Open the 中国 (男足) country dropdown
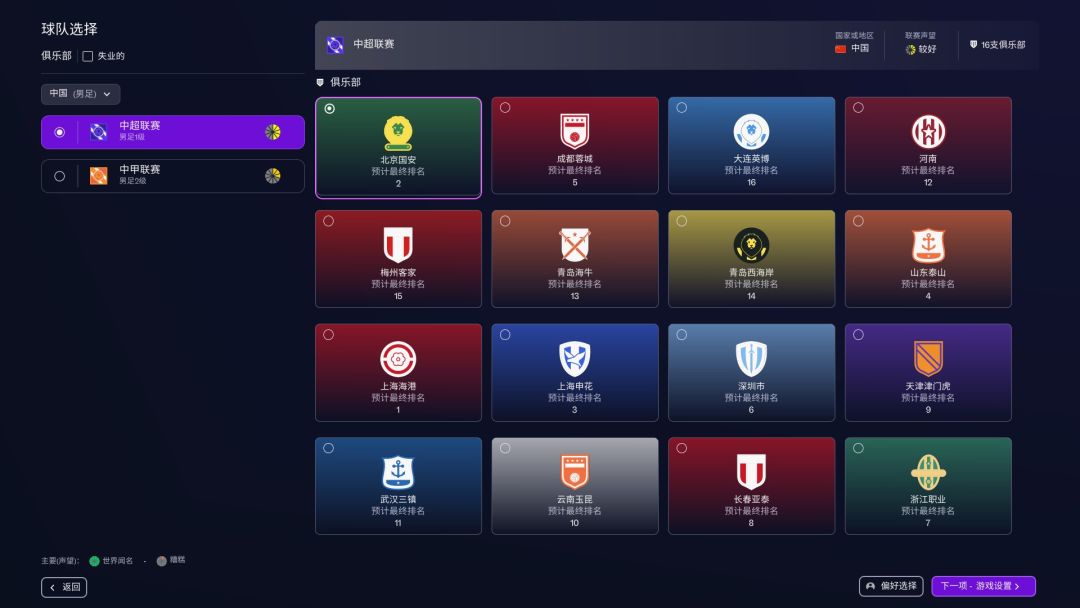The height and width of the screenshot is (608, 1080). pos(81,94)
